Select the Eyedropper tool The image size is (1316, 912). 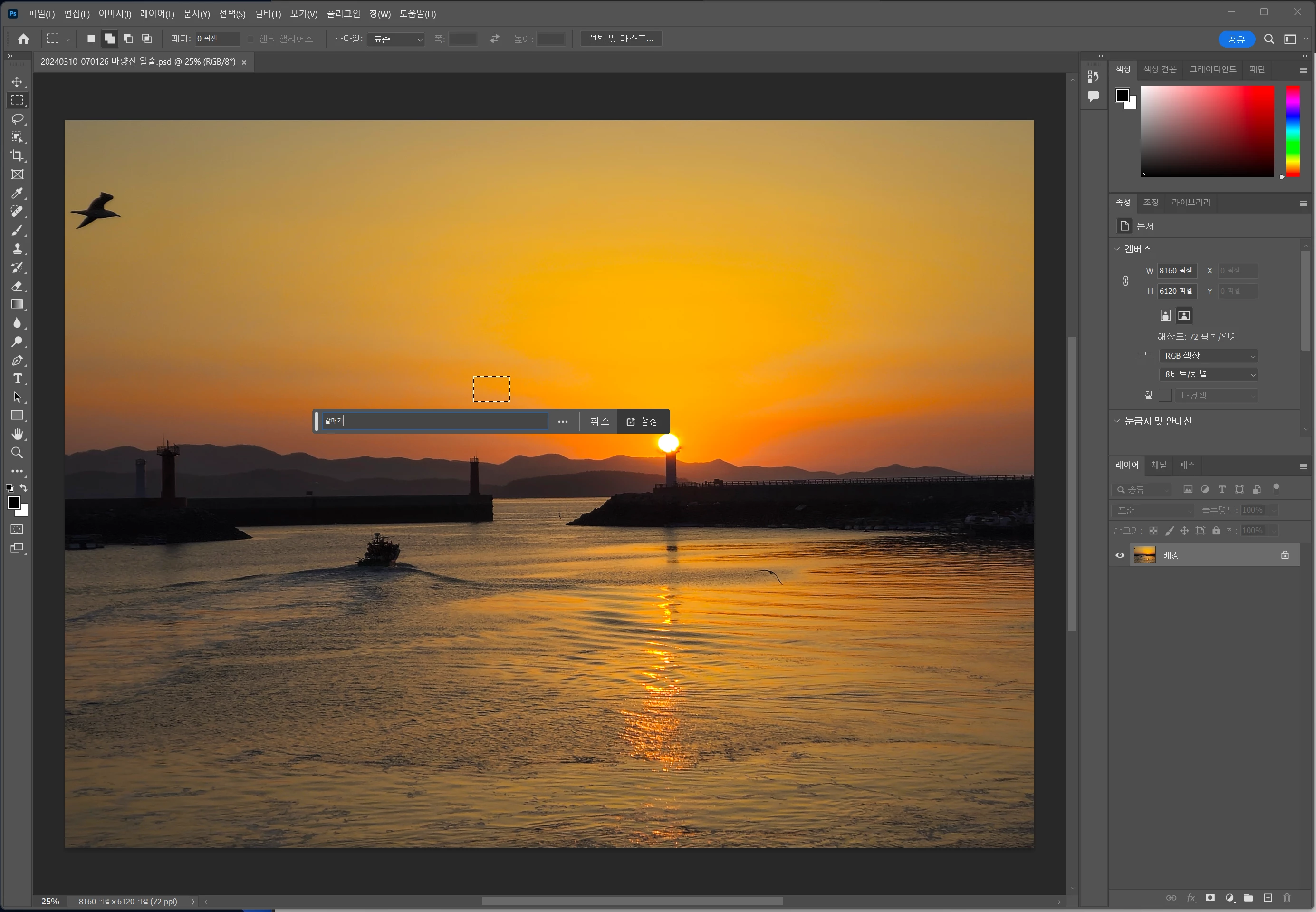pyautogui.click(x=17, y=193)
